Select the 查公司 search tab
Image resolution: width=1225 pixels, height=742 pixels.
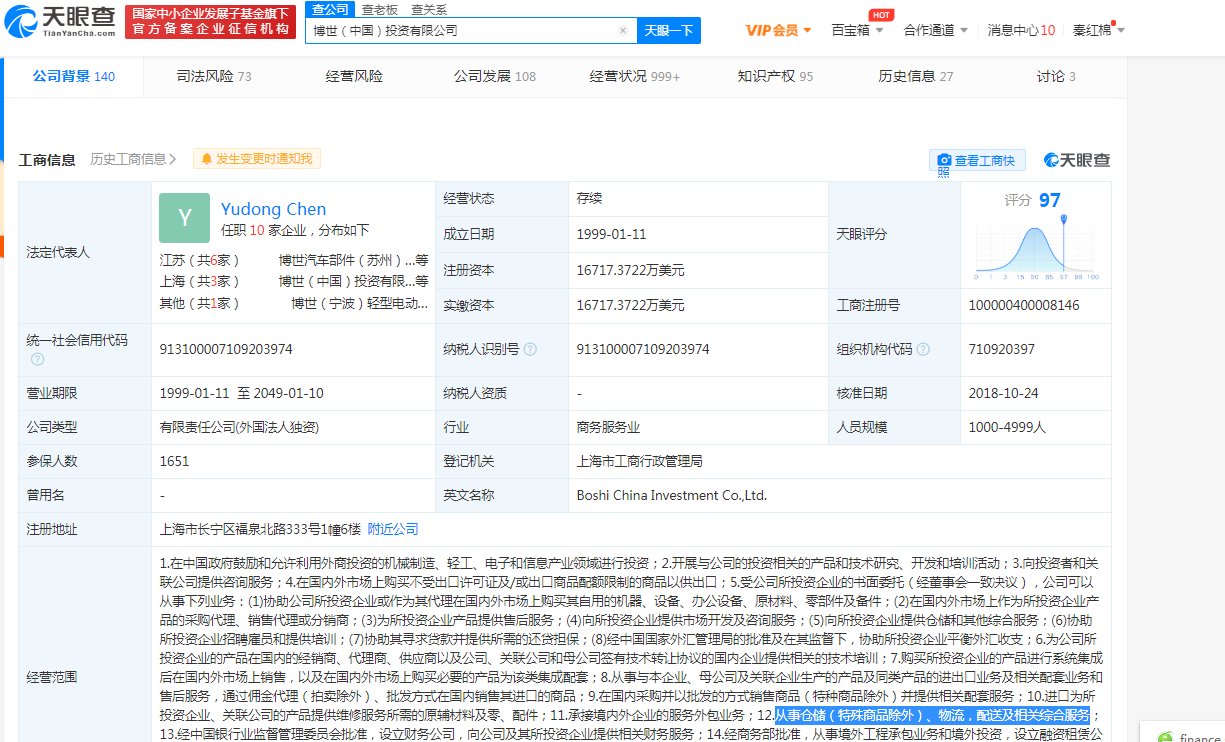point(330,9)
